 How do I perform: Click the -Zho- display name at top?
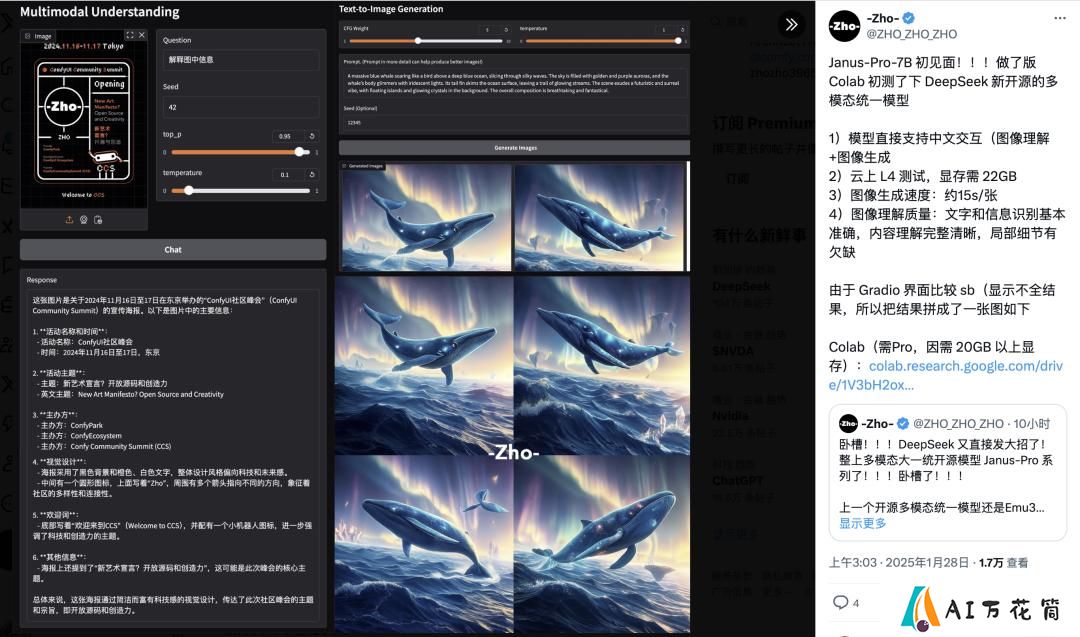882,19
